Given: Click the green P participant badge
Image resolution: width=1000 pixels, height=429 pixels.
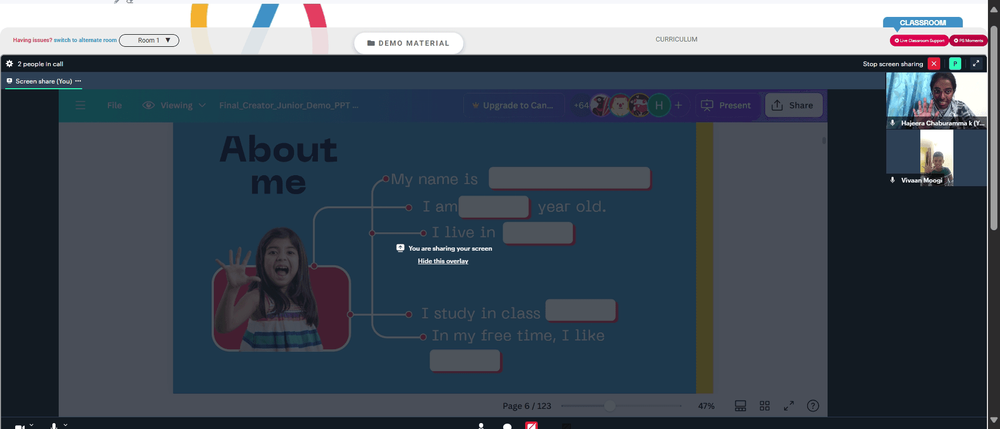Looking at the screenshot, I should click(x=955, y=64).
